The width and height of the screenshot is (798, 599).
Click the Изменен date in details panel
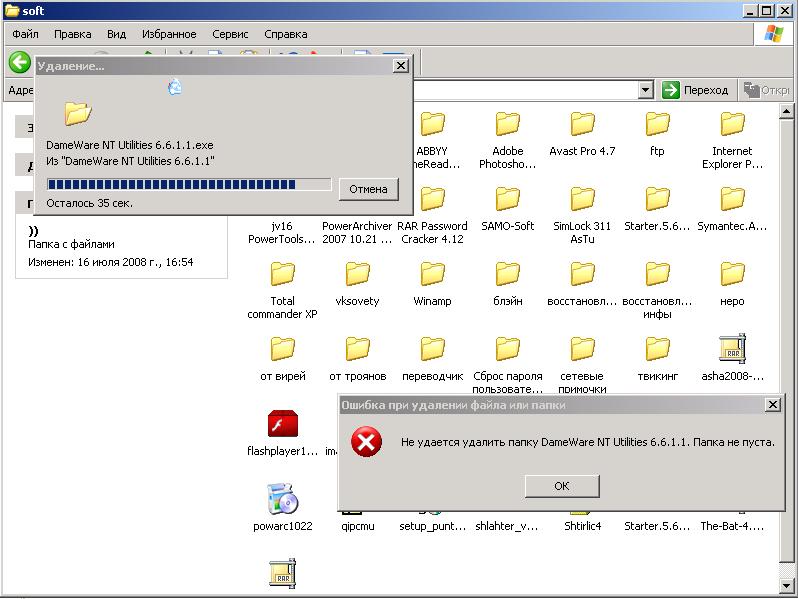tap(110, 262)
